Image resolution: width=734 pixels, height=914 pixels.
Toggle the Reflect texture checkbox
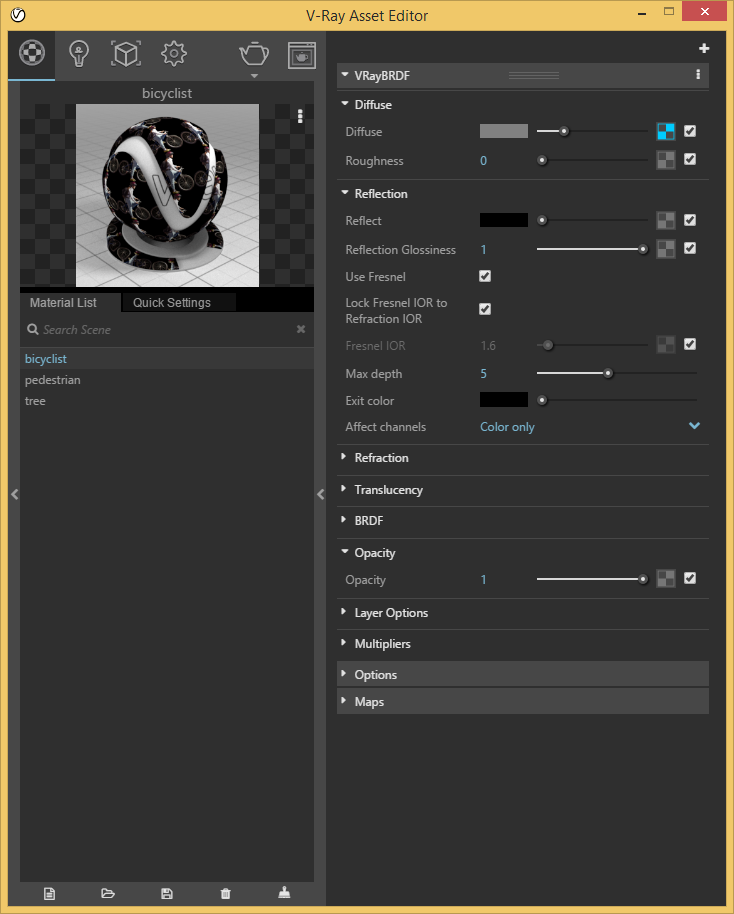tap(690, 220)
